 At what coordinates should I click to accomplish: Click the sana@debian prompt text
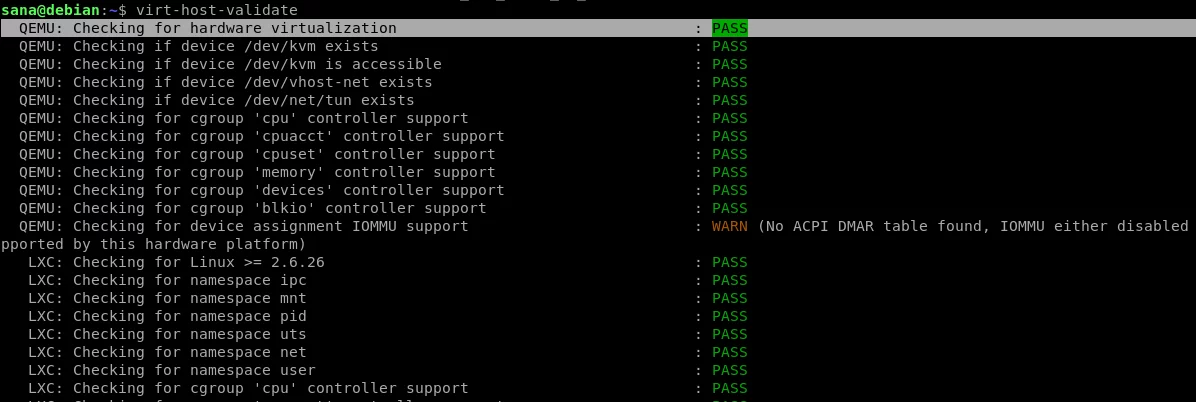(x=50, y=10)
